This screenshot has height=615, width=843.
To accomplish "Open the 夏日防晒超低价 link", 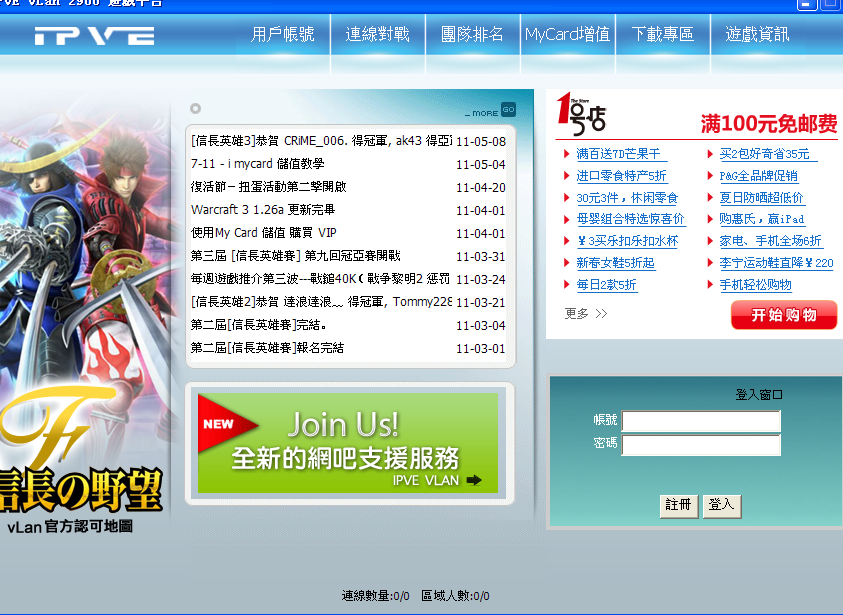I will tap(762, 198).
